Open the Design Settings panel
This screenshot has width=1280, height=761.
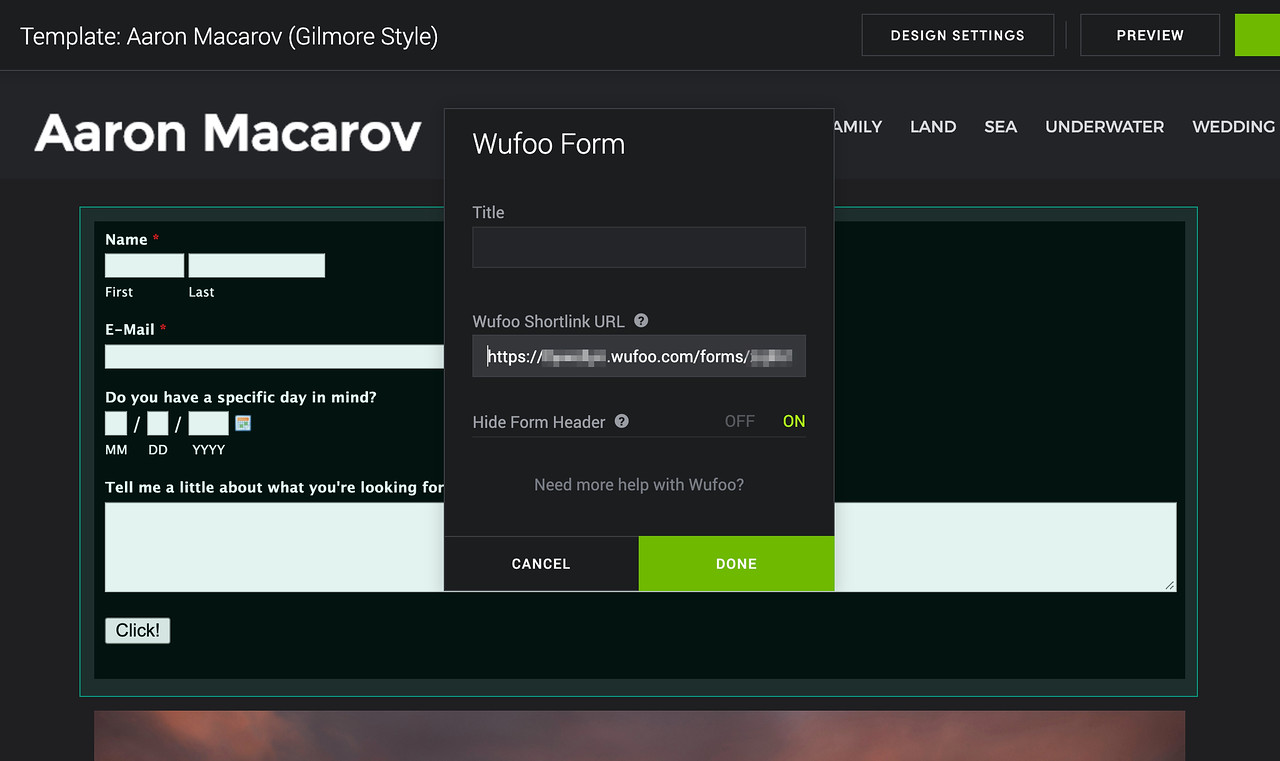(x=958, y=35)
